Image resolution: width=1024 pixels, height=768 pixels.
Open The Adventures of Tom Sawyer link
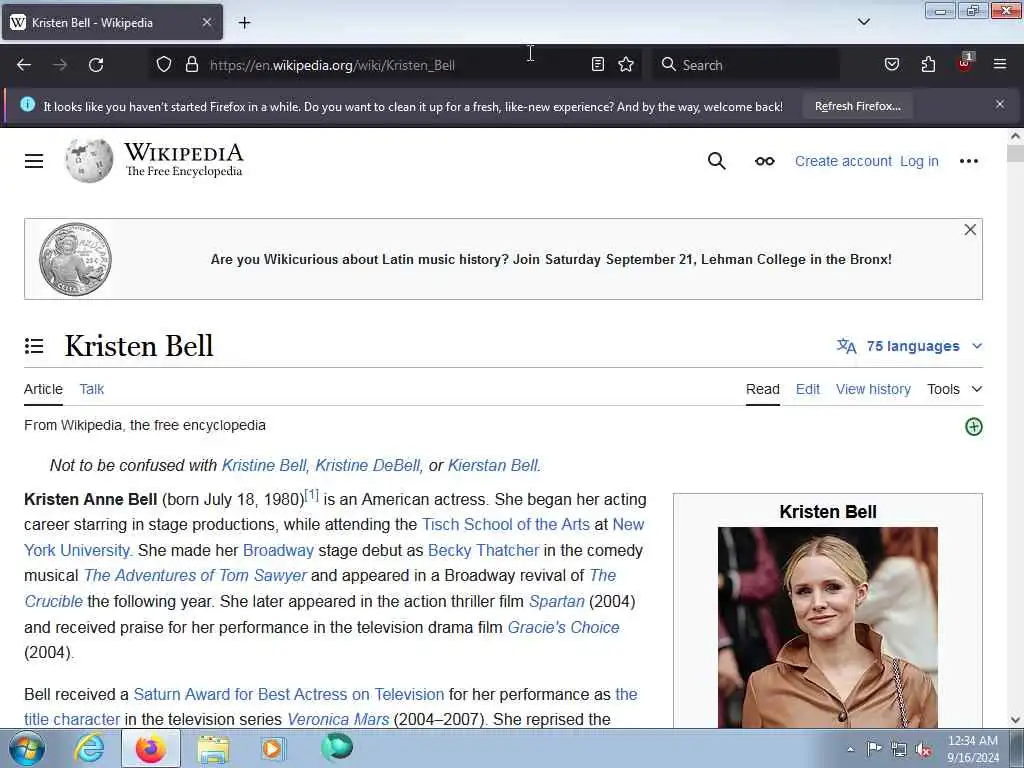tap(195, 575)
